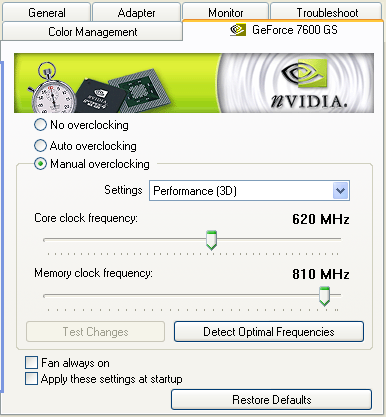Click the core clock frequency slider thumb
The image size is (386, 417).
coord(211,240)
